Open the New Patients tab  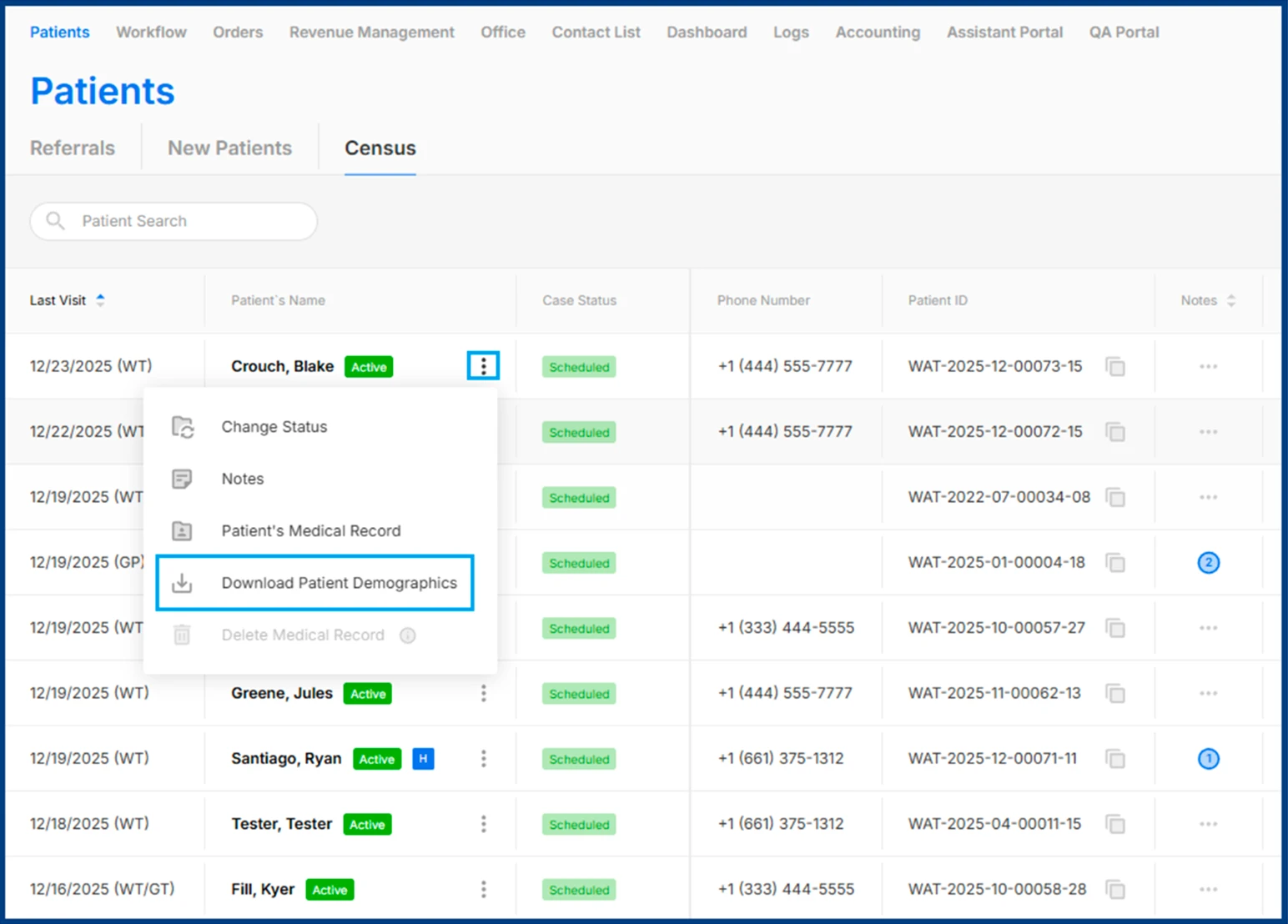229,148
